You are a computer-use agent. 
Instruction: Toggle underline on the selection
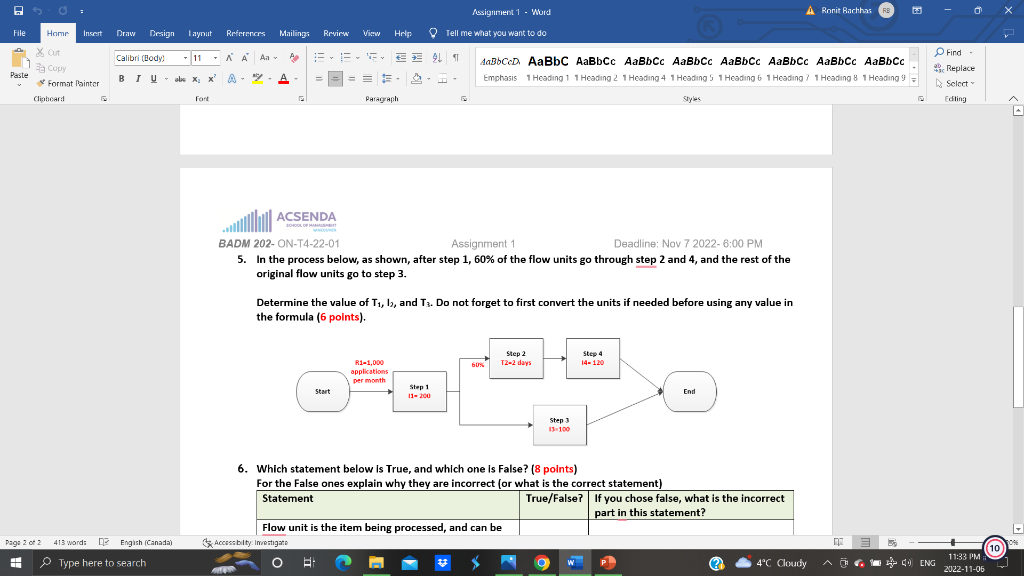152,78
